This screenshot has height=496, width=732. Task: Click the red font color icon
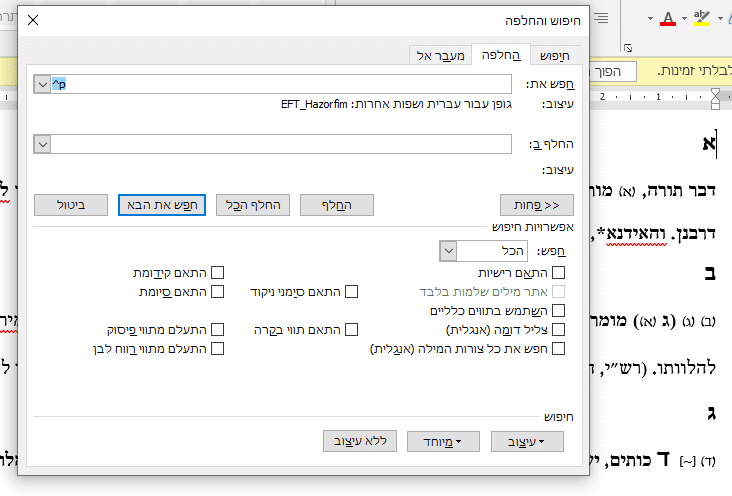[669, 18]
